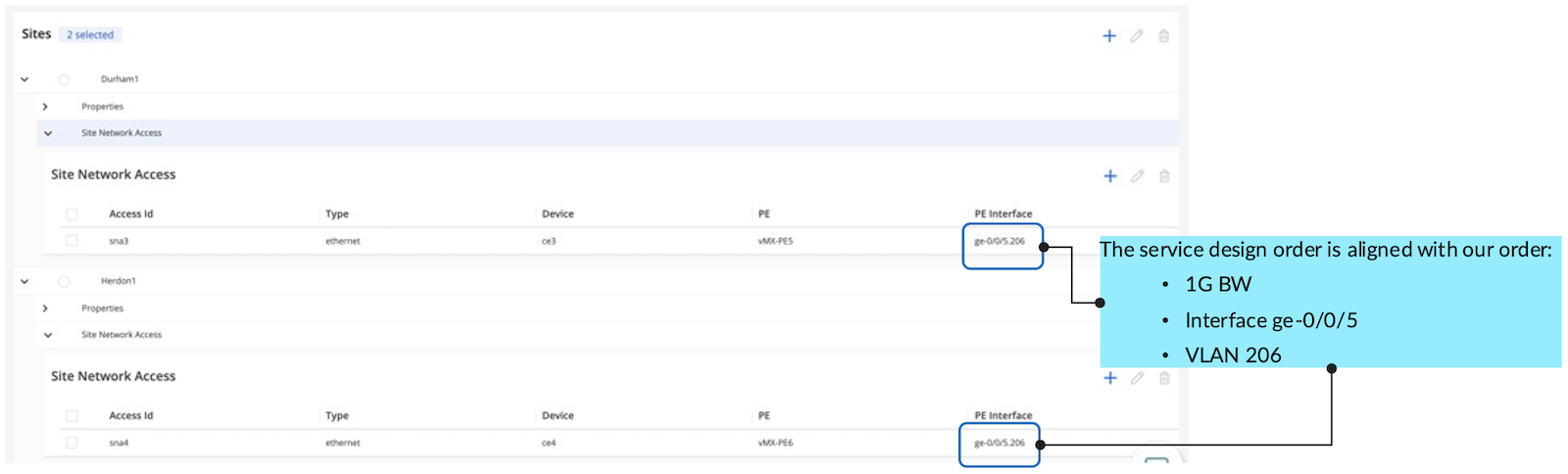1568x474 pixels.
Task: Select the Durham1 site radio button
Action: [x=64, y=79]
